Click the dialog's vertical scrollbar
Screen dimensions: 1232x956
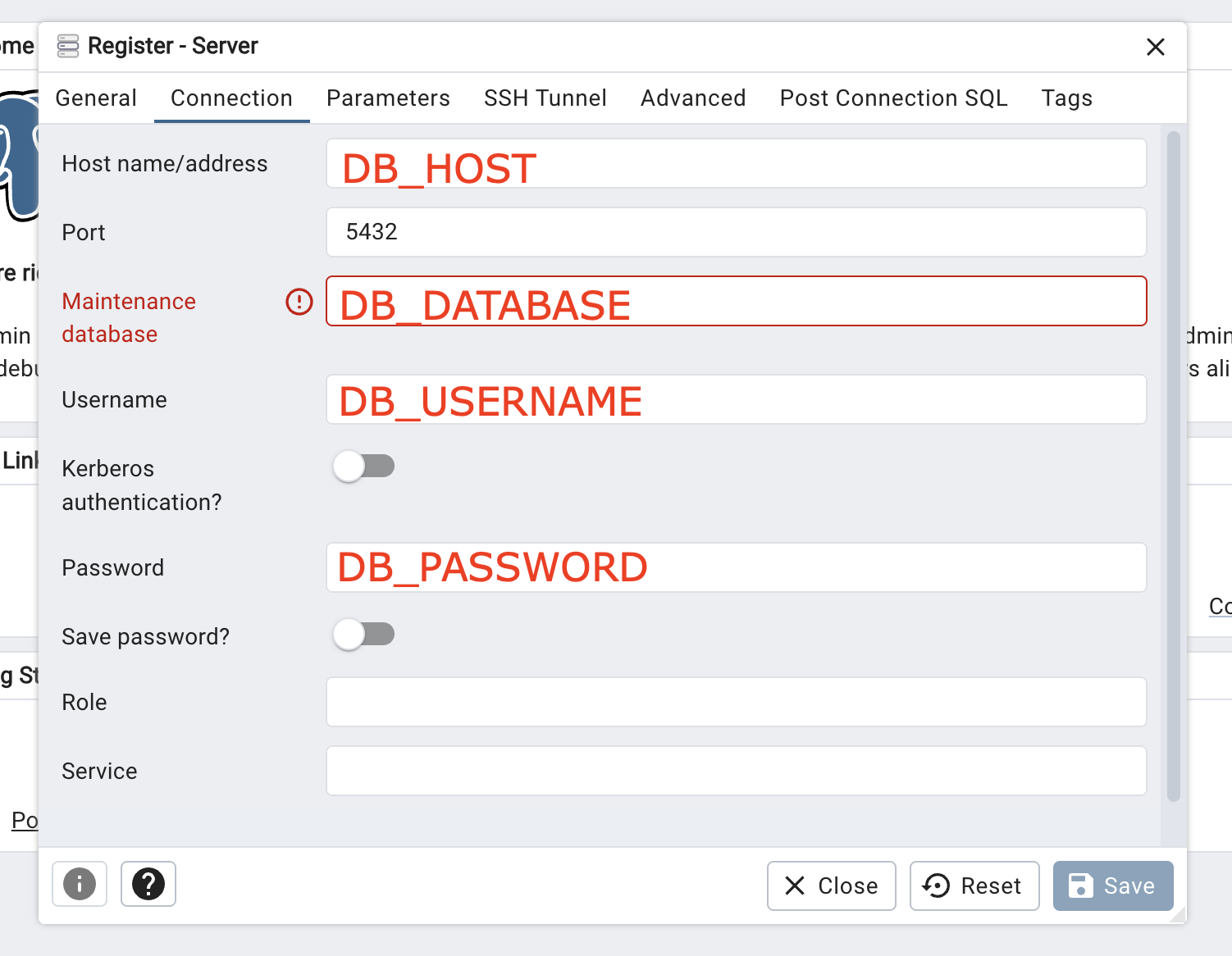click(1173, 466)
